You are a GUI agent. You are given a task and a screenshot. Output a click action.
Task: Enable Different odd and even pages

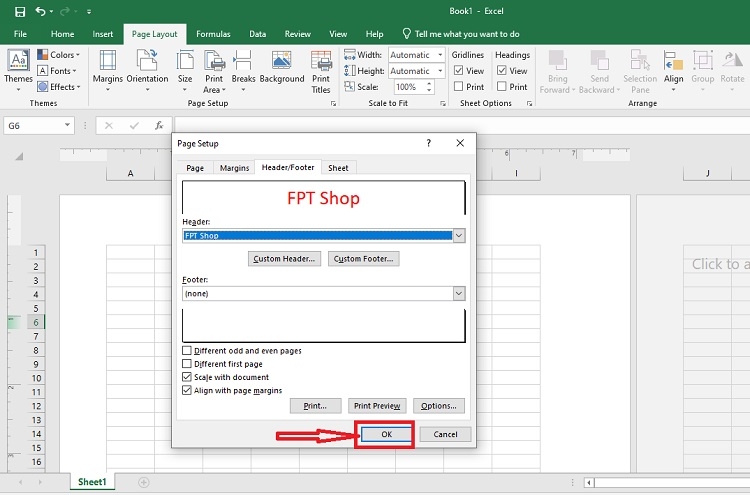tap(187, 351)
